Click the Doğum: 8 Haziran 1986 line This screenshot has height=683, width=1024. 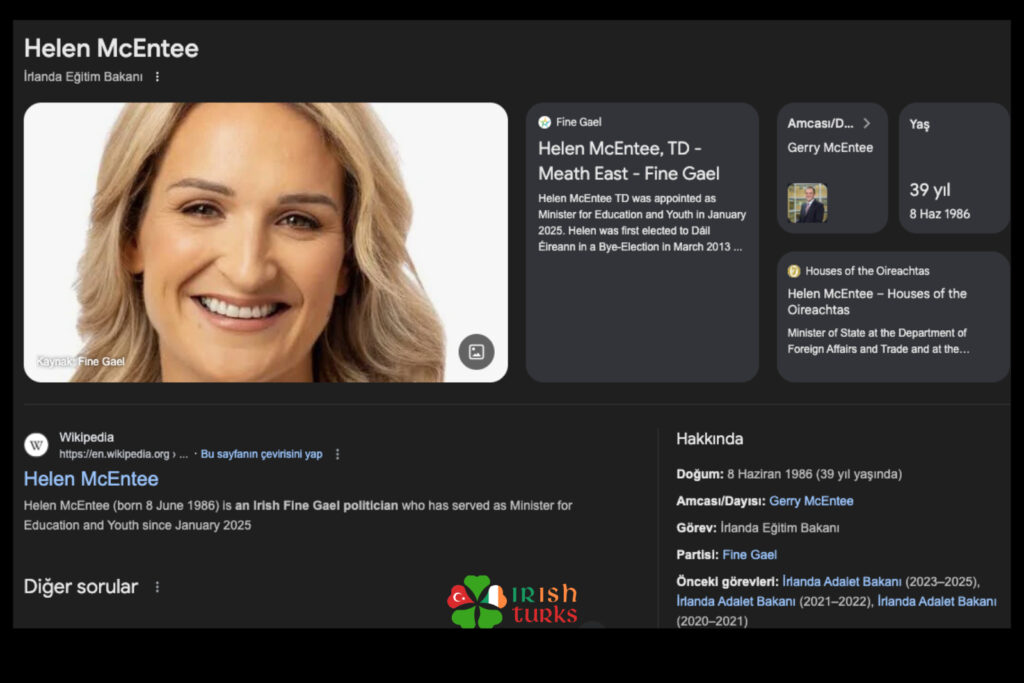coord(789,474)
